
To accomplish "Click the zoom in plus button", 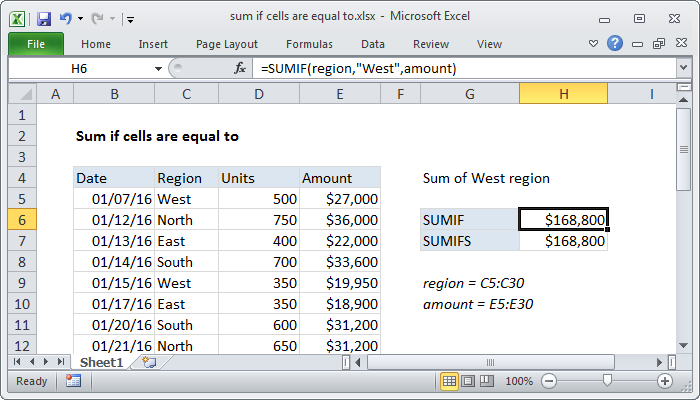I will click(x=664, y=381).
